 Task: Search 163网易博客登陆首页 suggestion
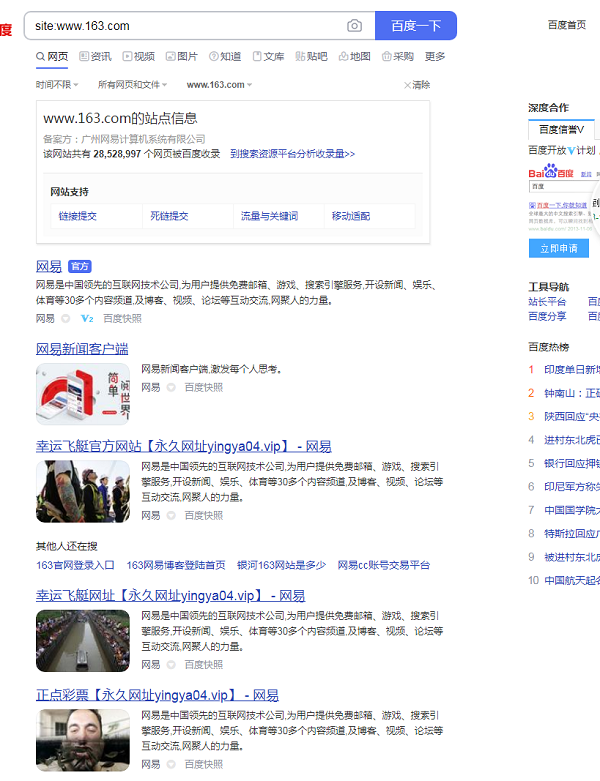[x=176, y=565]
